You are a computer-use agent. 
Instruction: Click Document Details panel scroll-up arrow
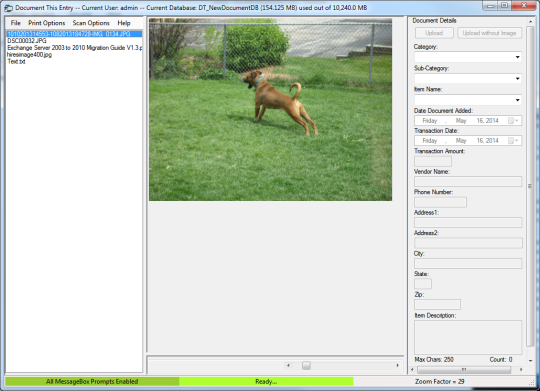pos(530,22)
